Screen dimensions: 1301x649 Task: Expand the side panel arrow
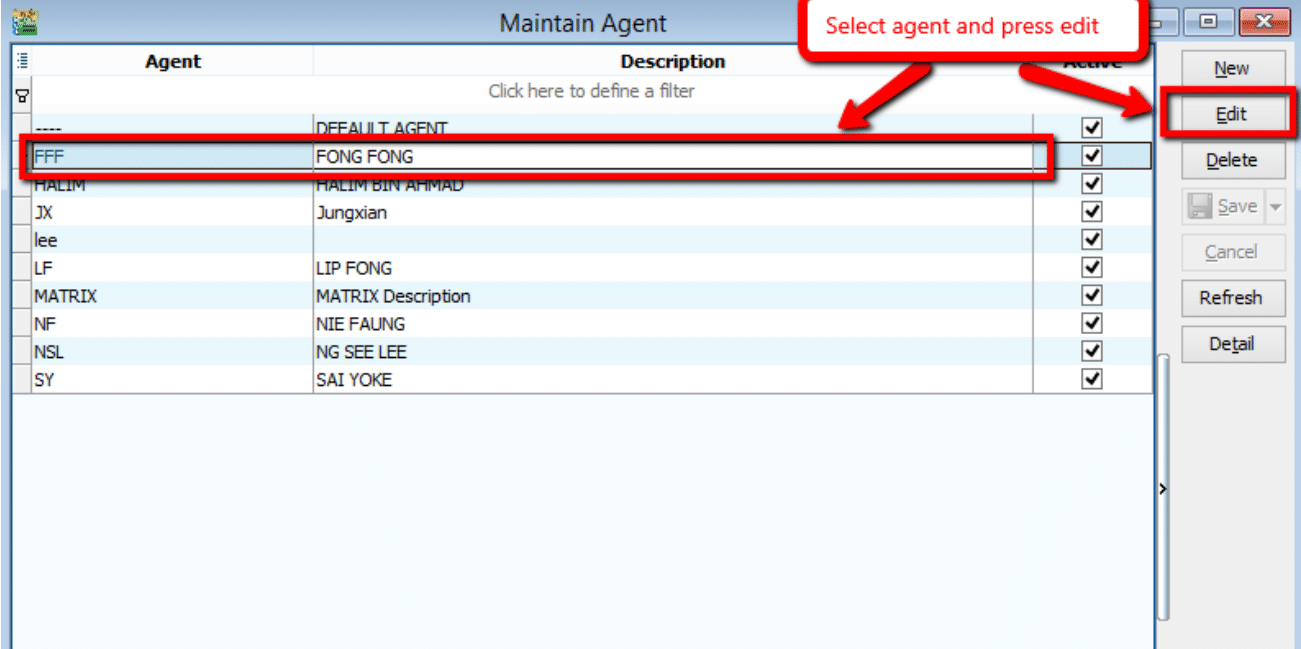(1163, 488)
